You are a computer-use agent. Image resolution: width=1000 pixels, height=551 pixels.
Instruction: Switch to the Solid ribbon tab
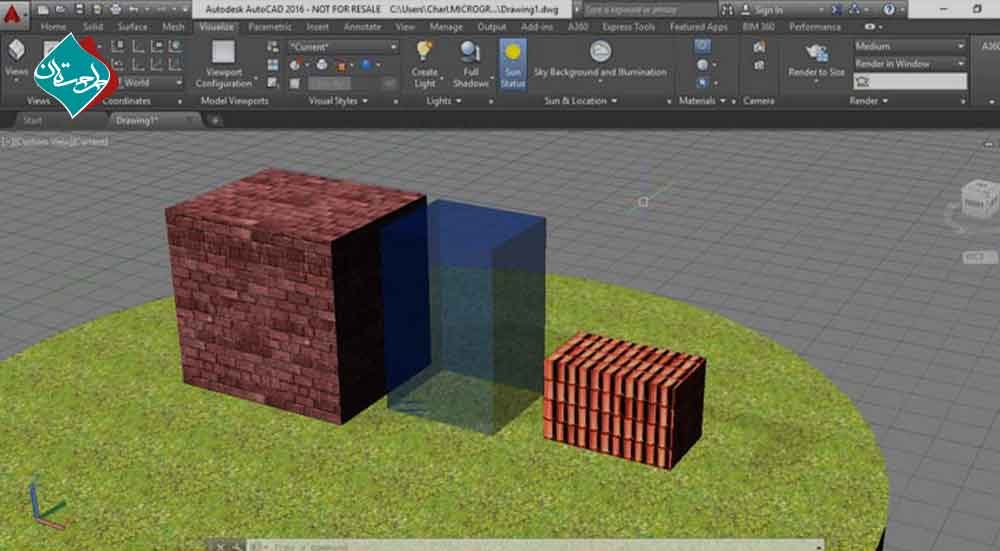[93, 27]
